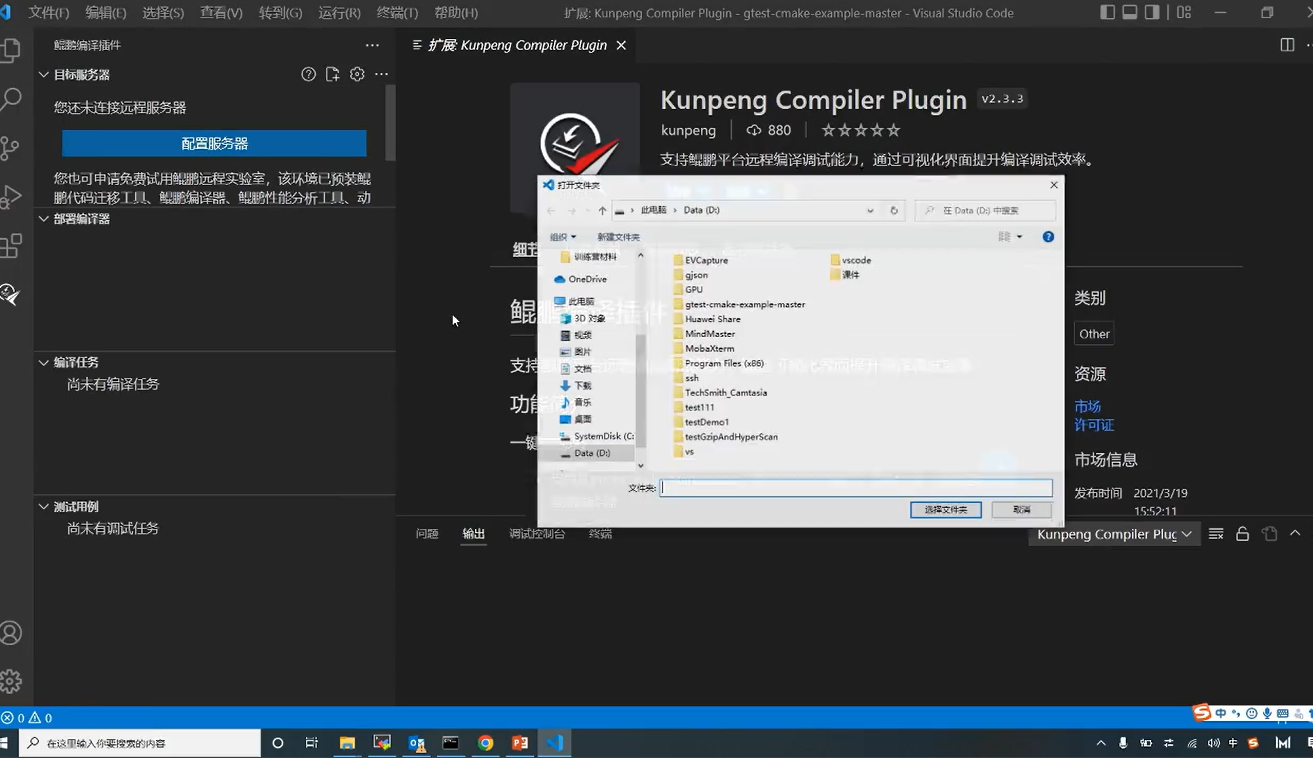This screenshot has width=1313, height=758.
Task: Open PowerPoint from the taskbar
Action: coord(520,743)
